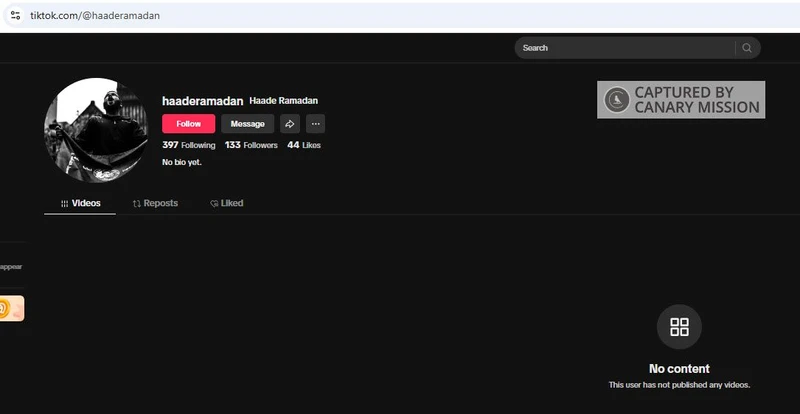Submit search using the magnifier icon

click(747, 48)
